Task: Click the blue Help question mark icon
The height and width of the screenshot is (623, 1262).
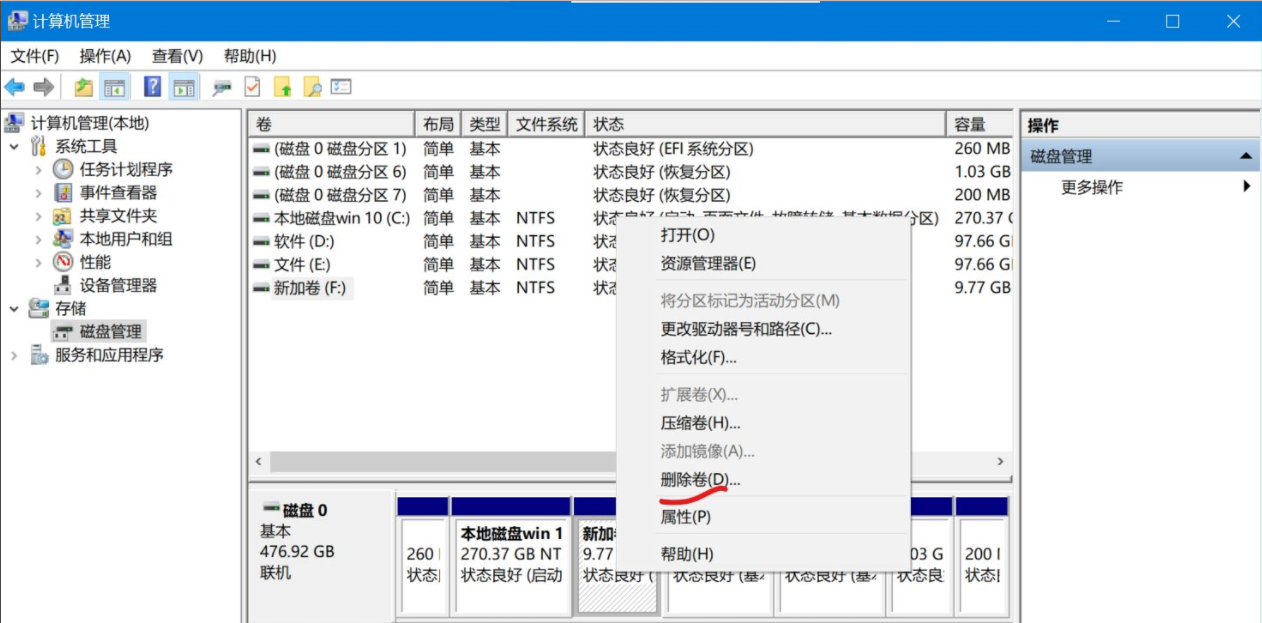Action: point(152,87)
